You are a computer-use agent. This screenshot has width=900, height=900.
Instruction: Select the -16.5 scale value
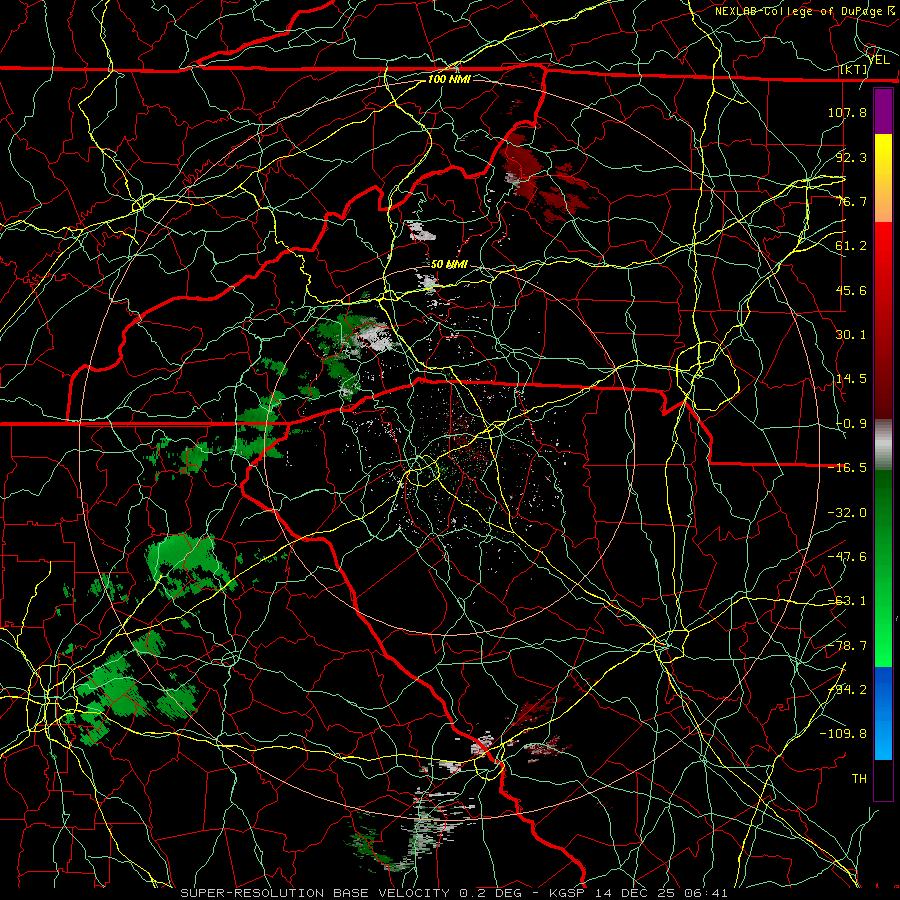[x=847, y=468]
